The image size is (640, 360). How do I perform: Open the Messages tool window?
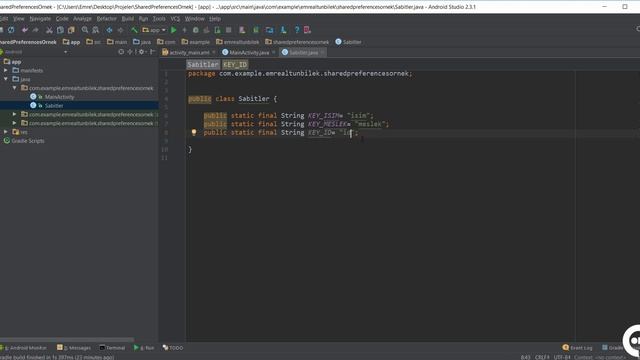coord(74,348)
